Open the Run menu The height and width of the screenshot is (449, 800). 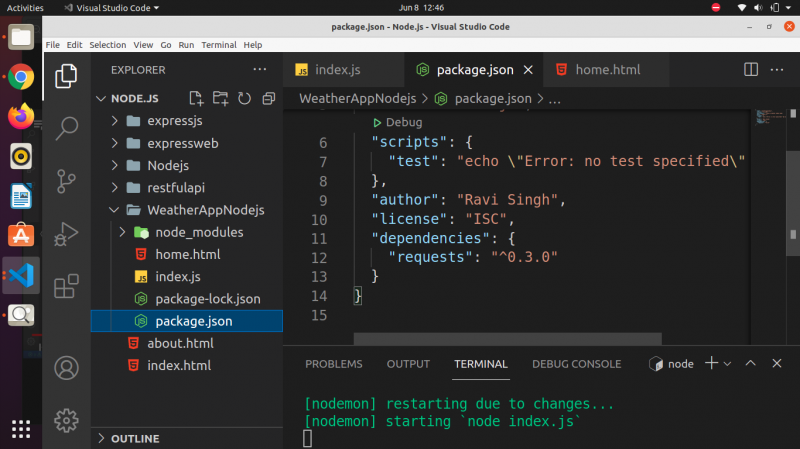186,45
